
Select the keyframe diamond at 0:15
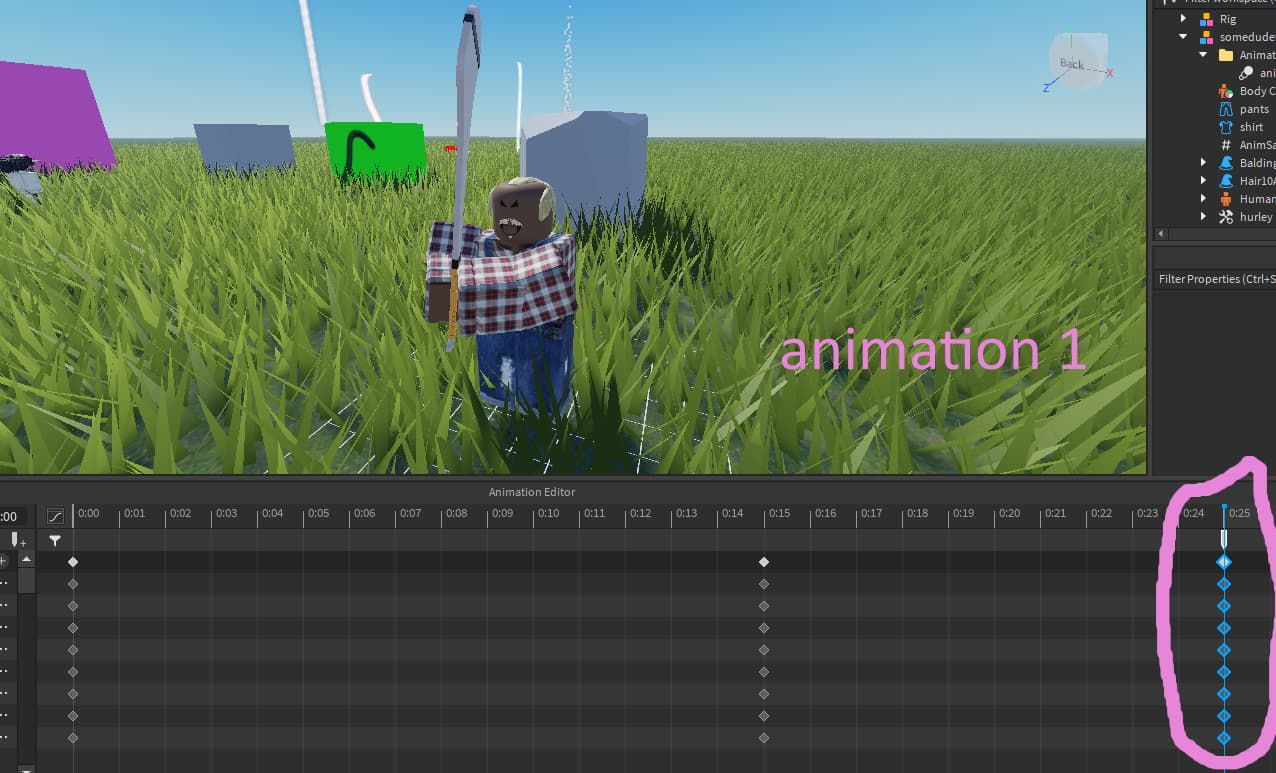coord(763,561)
